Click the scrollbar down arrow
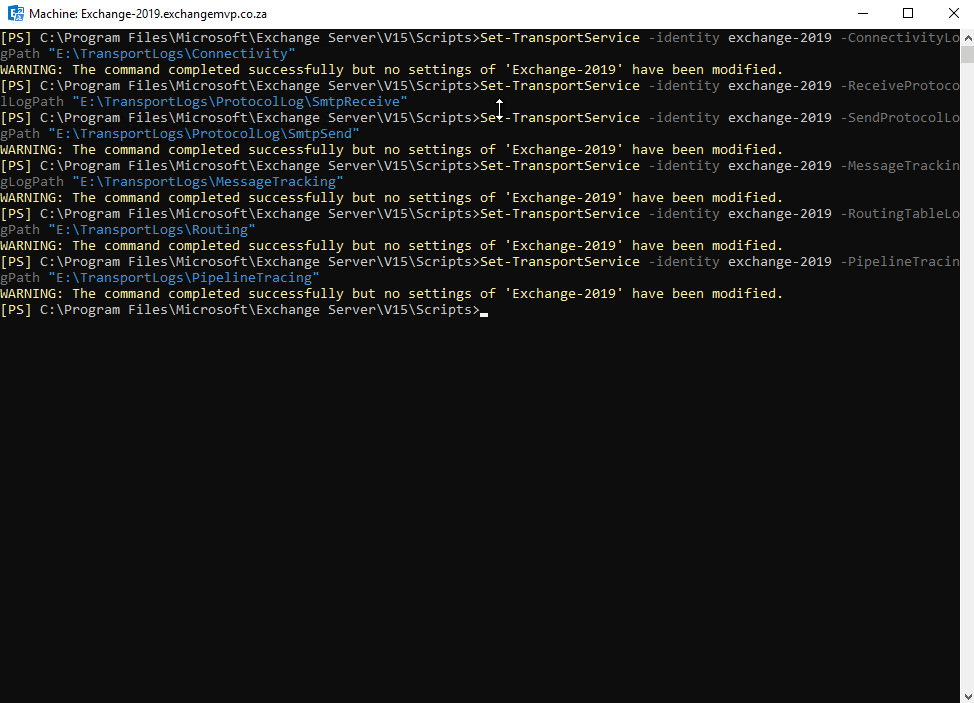Viewport: 974px width, 703px height. pos(967,696)
